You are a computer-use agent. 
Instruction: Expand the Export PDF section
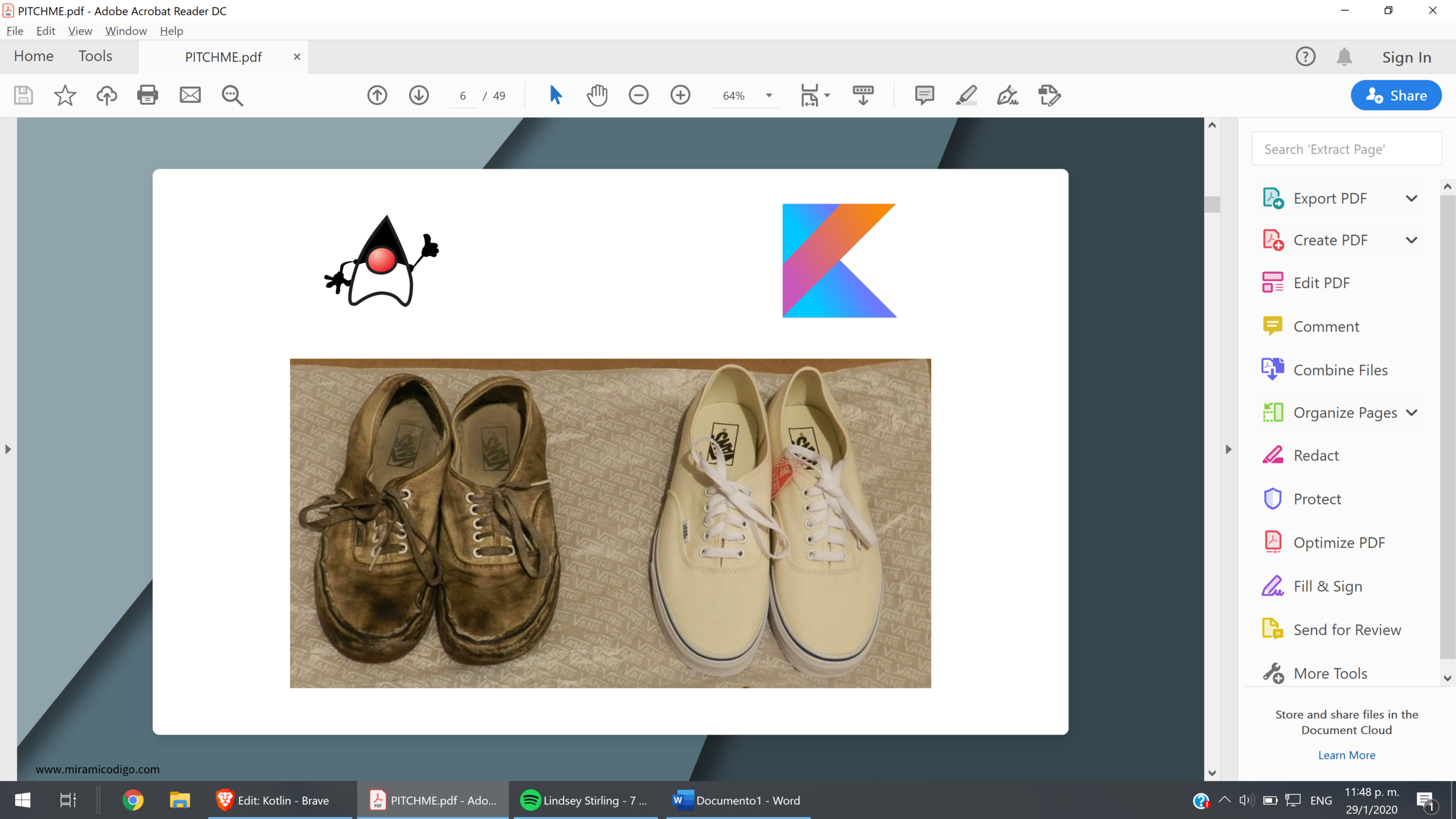coord(1411,198)
